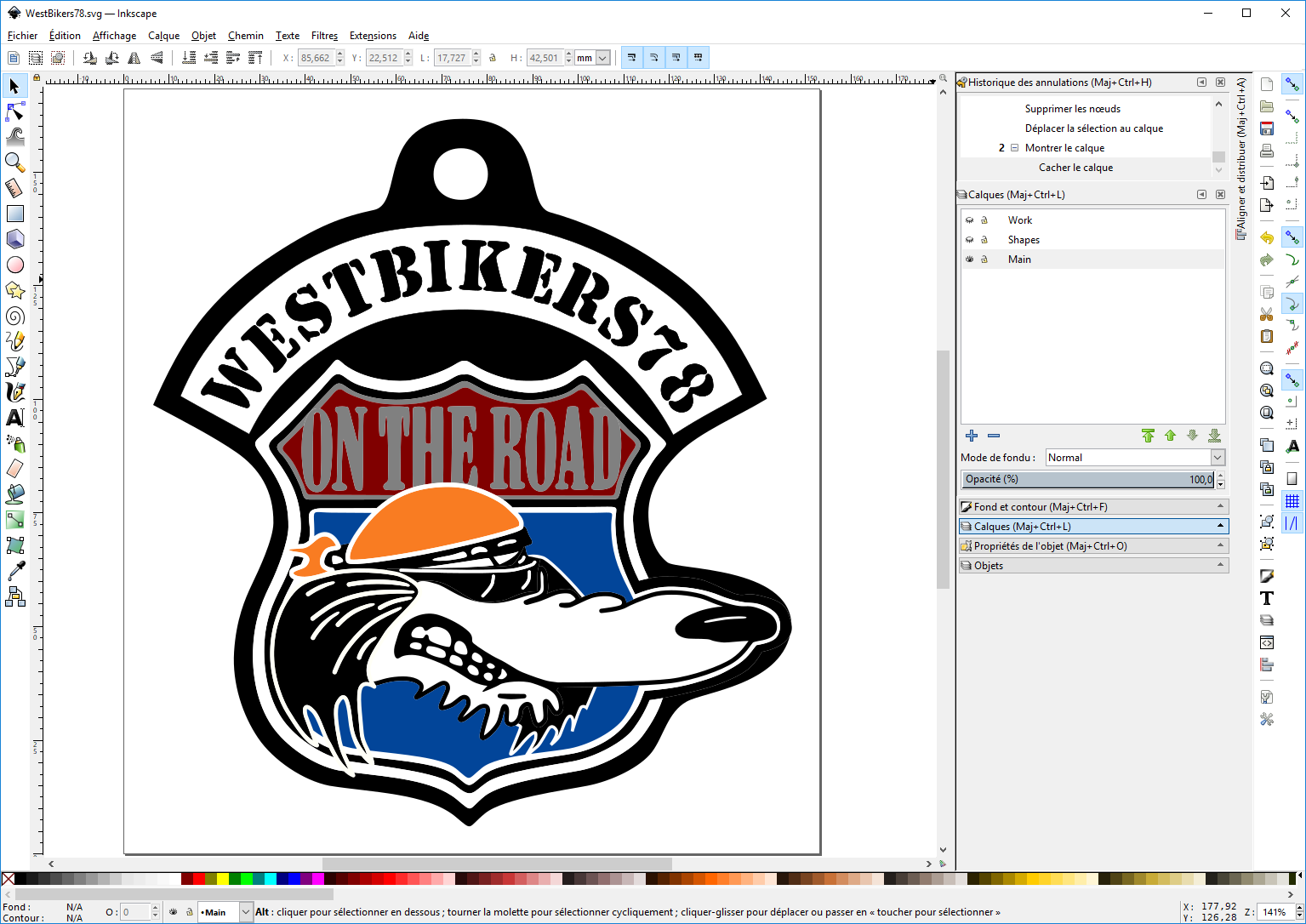Open the Mode de fondu Normal dropdown
The image size is (1306, 924).
[x=1135, y=458]
